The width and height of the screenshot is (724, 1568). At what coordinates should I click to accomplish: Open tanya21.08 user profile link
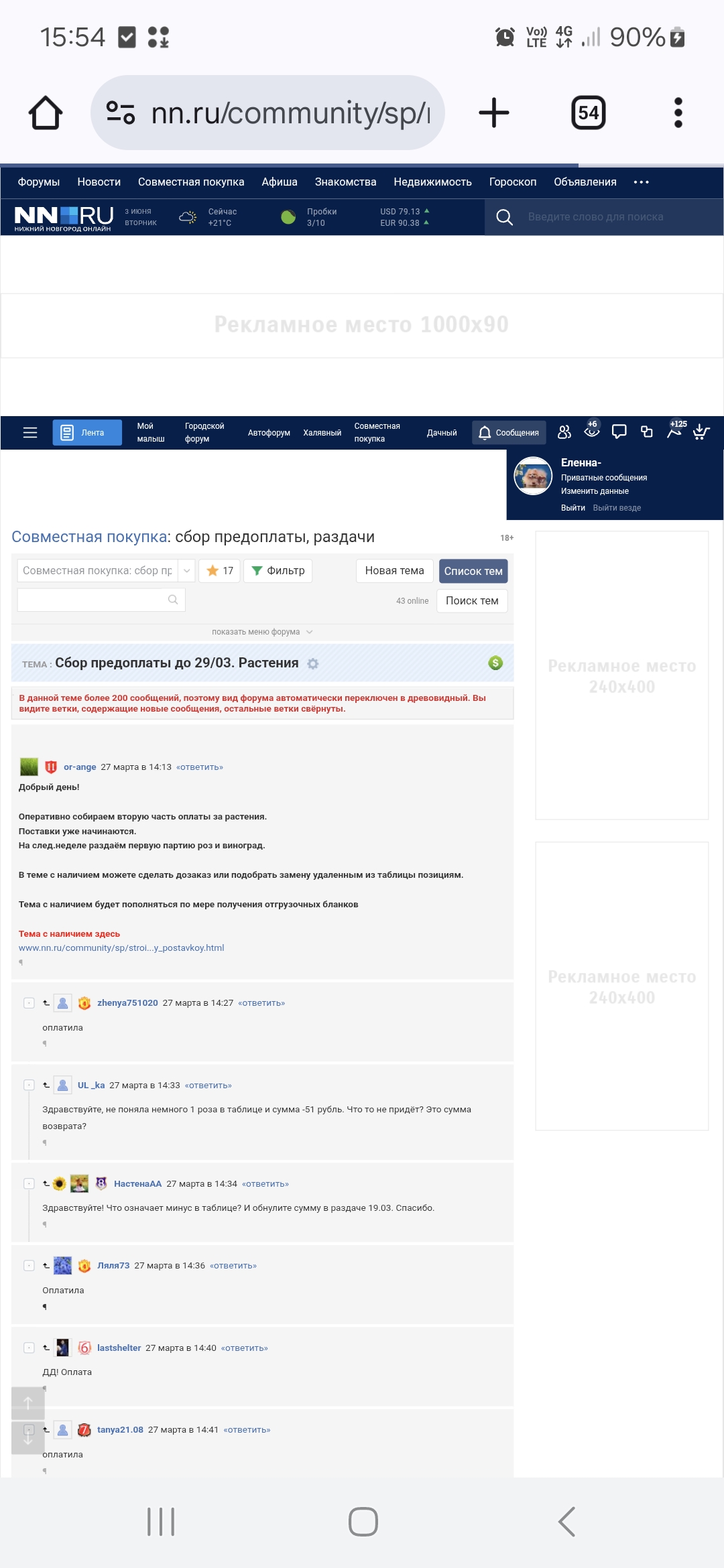[120, 1430]
